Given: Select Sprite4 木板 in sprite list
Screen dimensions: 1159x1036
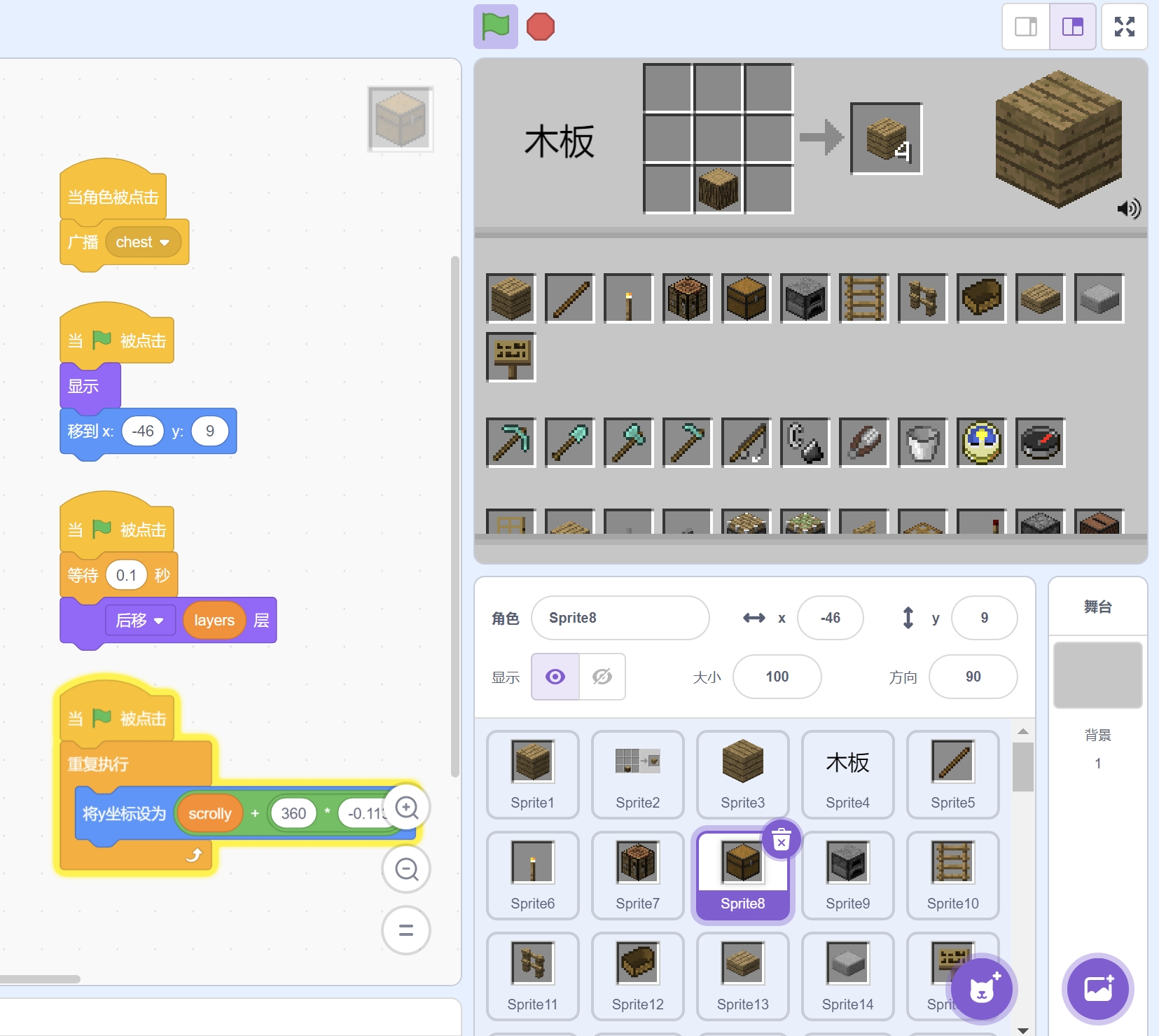Looking at the screenshot, I should (x=847, y=774).
